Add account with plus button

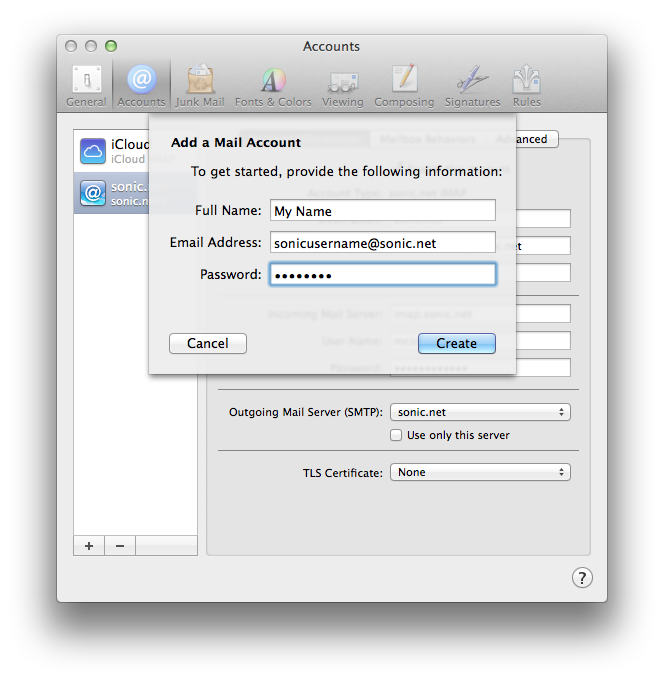[x=89, y=545]
